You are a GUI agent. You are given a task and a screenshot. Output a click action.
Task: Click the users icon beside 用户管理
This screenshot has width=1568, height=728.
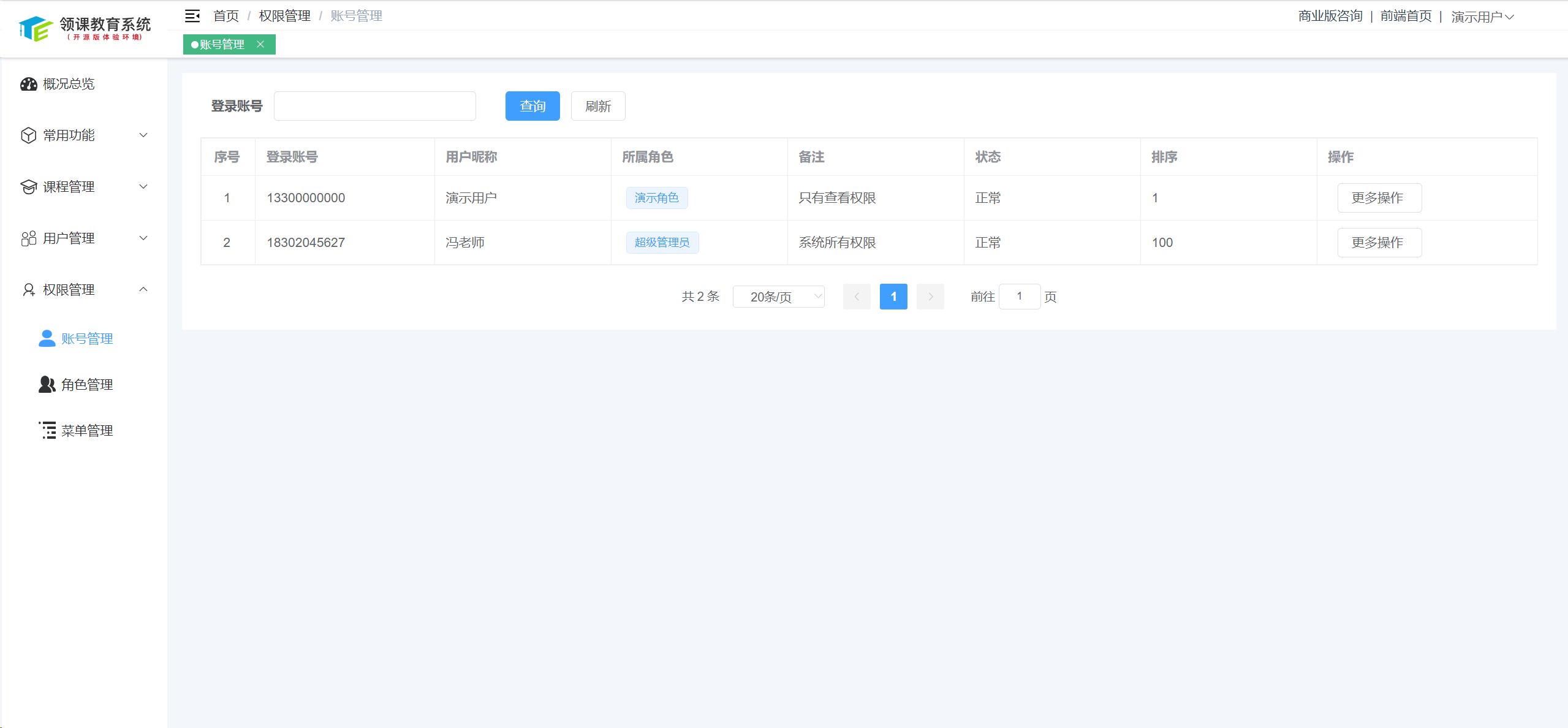click(x=29, y=238)
